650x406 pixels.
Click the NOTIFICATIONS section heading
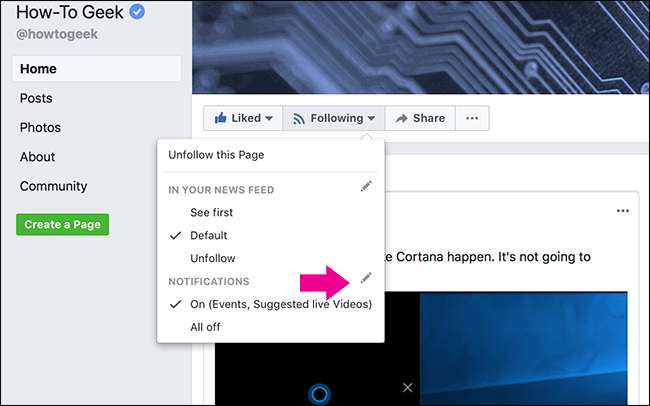pyautogui.click(x=209, y=282)
